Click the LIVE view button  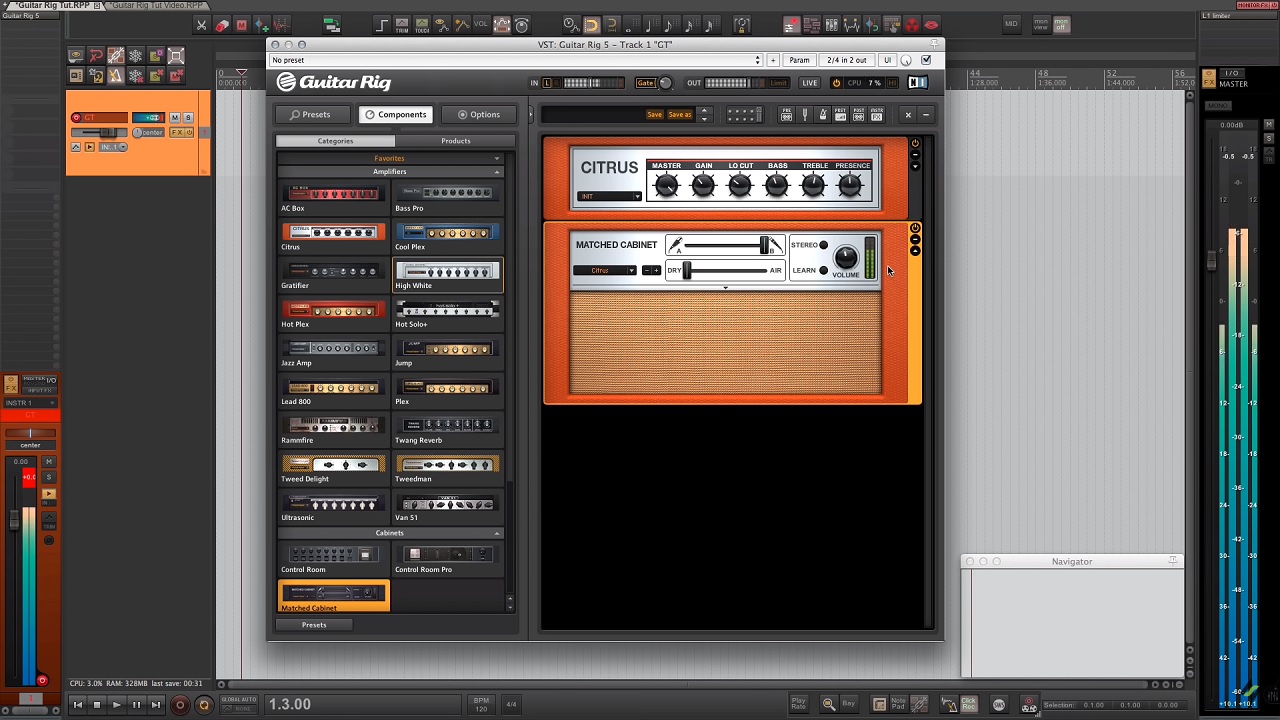pos(809,83)
